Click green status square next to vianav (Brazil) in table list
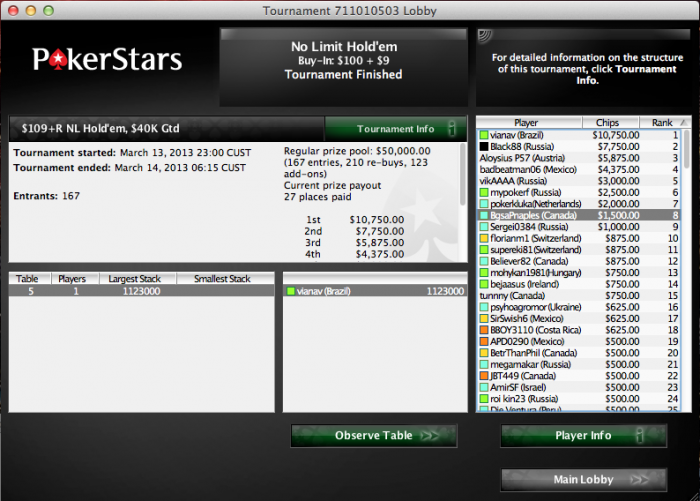The height and width of the screenshot is (501, 700). (x=291, y=292)
